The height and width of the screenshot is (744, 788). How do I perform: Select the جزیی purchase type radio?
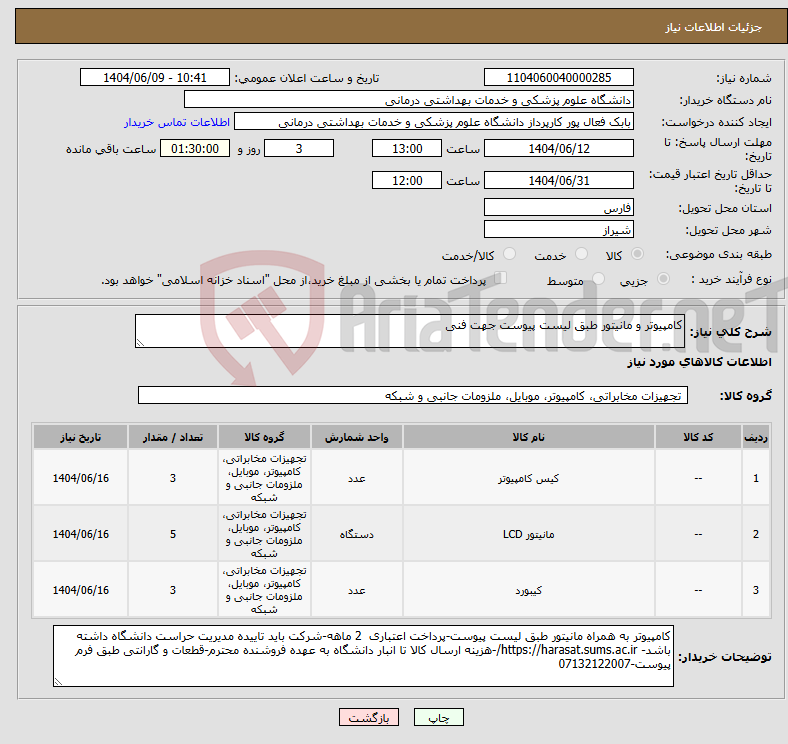pyautogui.click(x=663, y=278)
